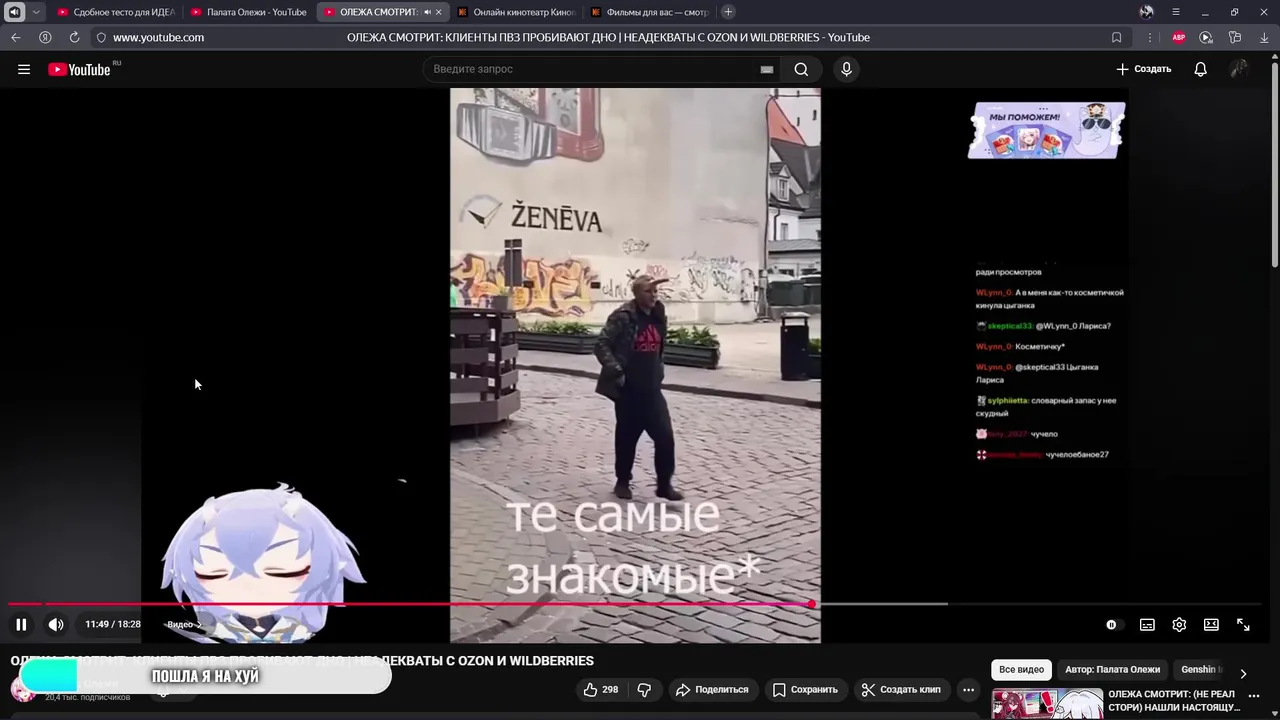Bookmark this page
Screen dimensions: 1280x720
[x=1116, y=37]
